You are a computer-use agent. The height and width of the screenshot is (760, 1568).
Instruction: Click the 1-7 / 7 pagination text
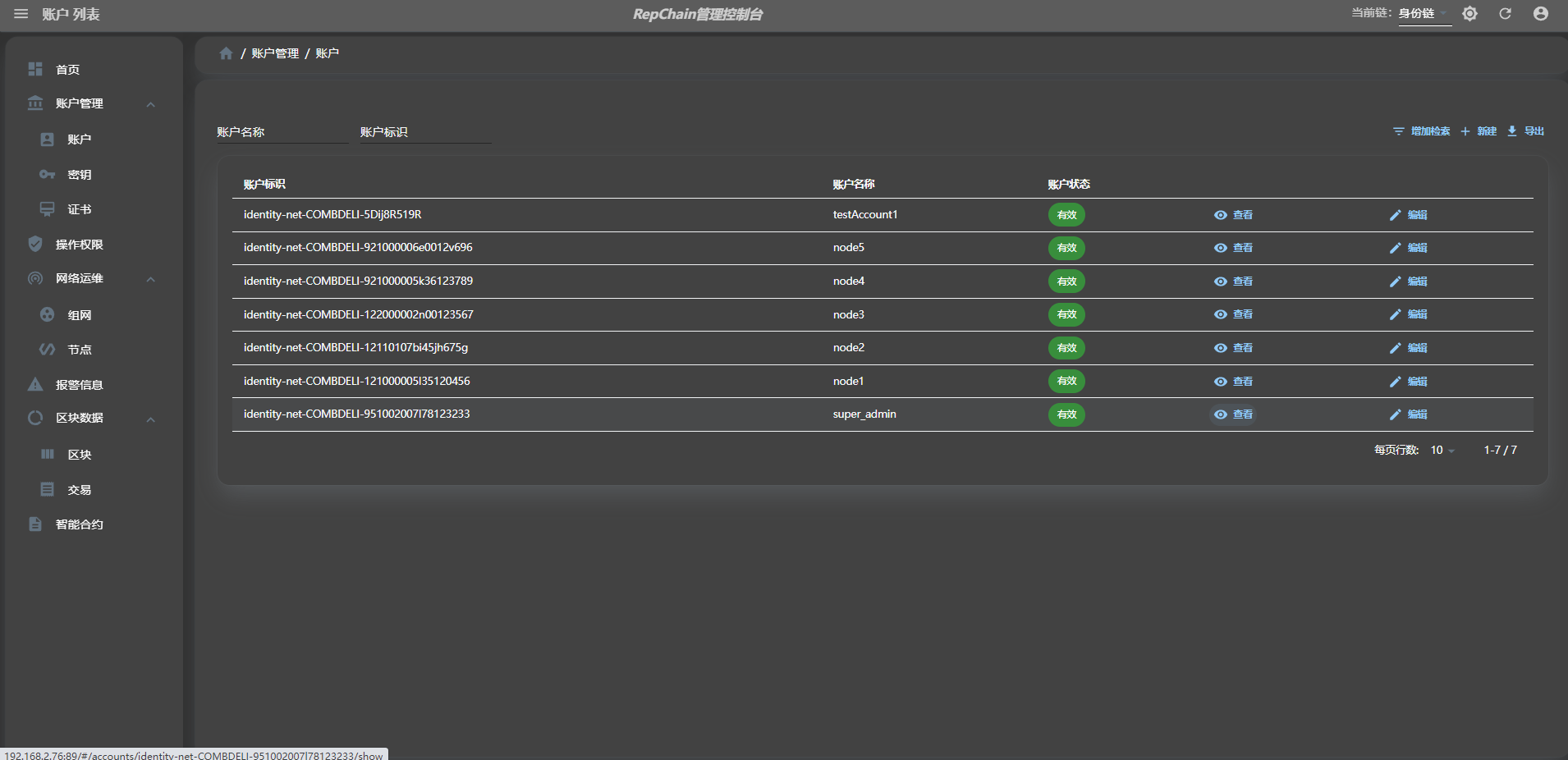click(1500, 451)
